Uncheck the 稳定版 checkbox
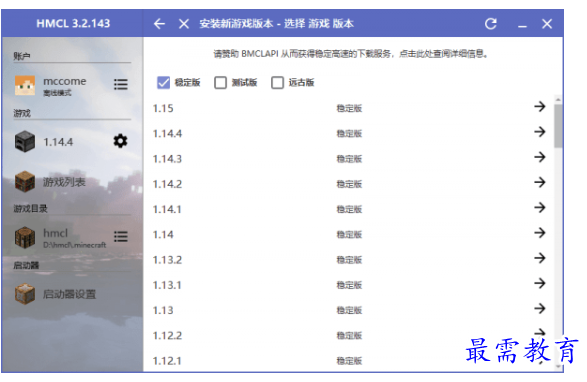Viewport: 587px width, 382px height. (164, 82)
